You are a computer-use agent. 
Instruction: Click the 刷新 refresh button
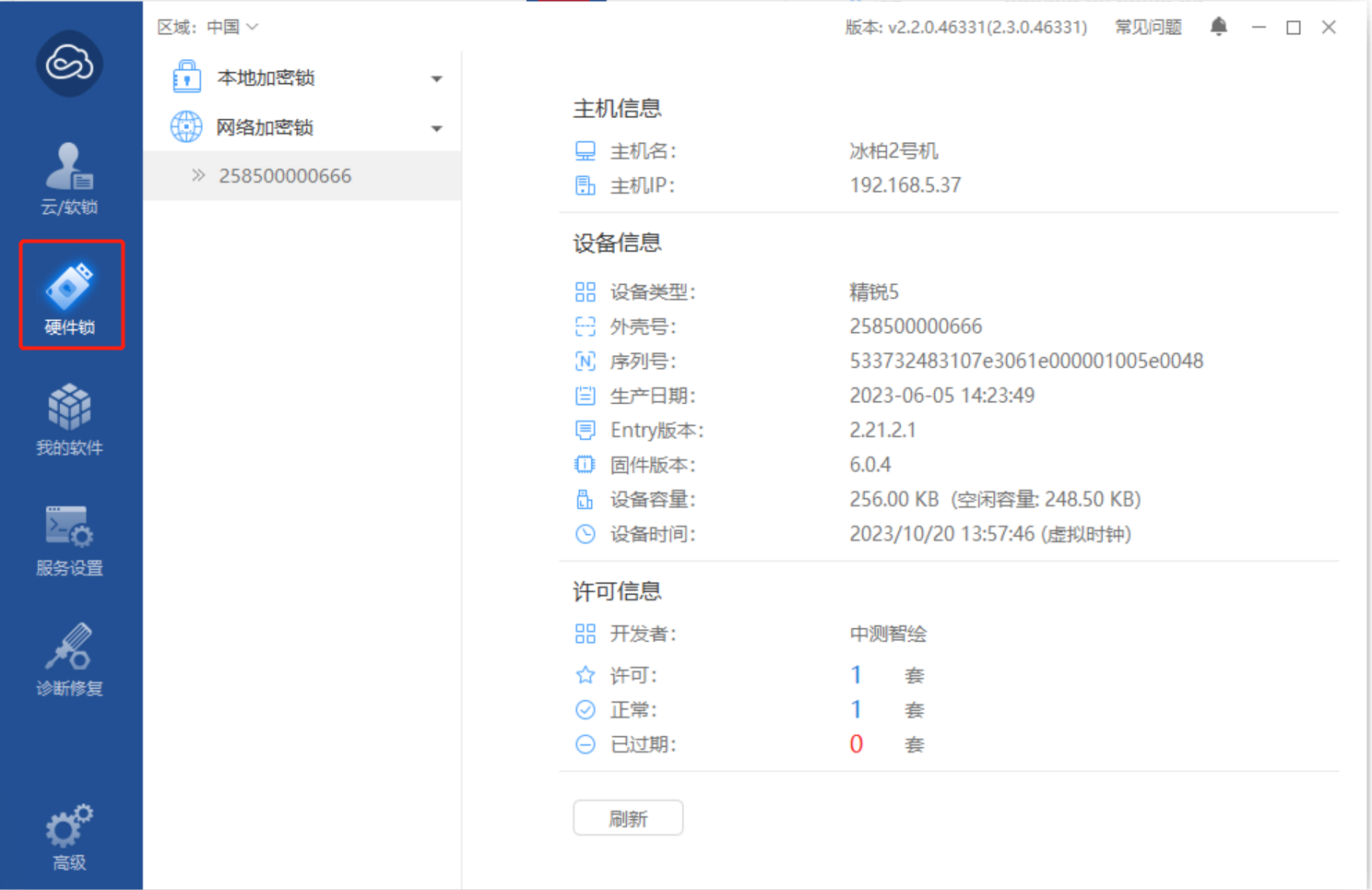tap(628, 817)
